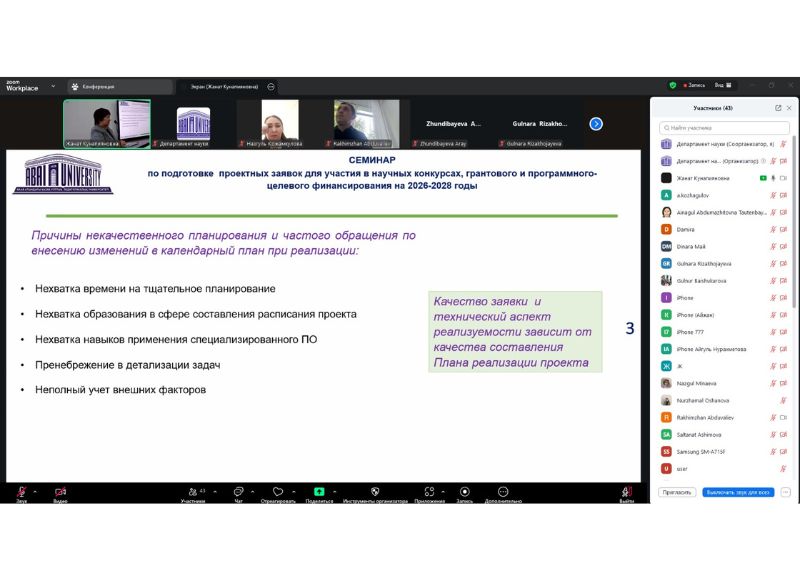The width and height of the screenshot is (800, 580).
Task: Expand the options beside Выключить звук для всех
Action: click(x=786, y=492)
